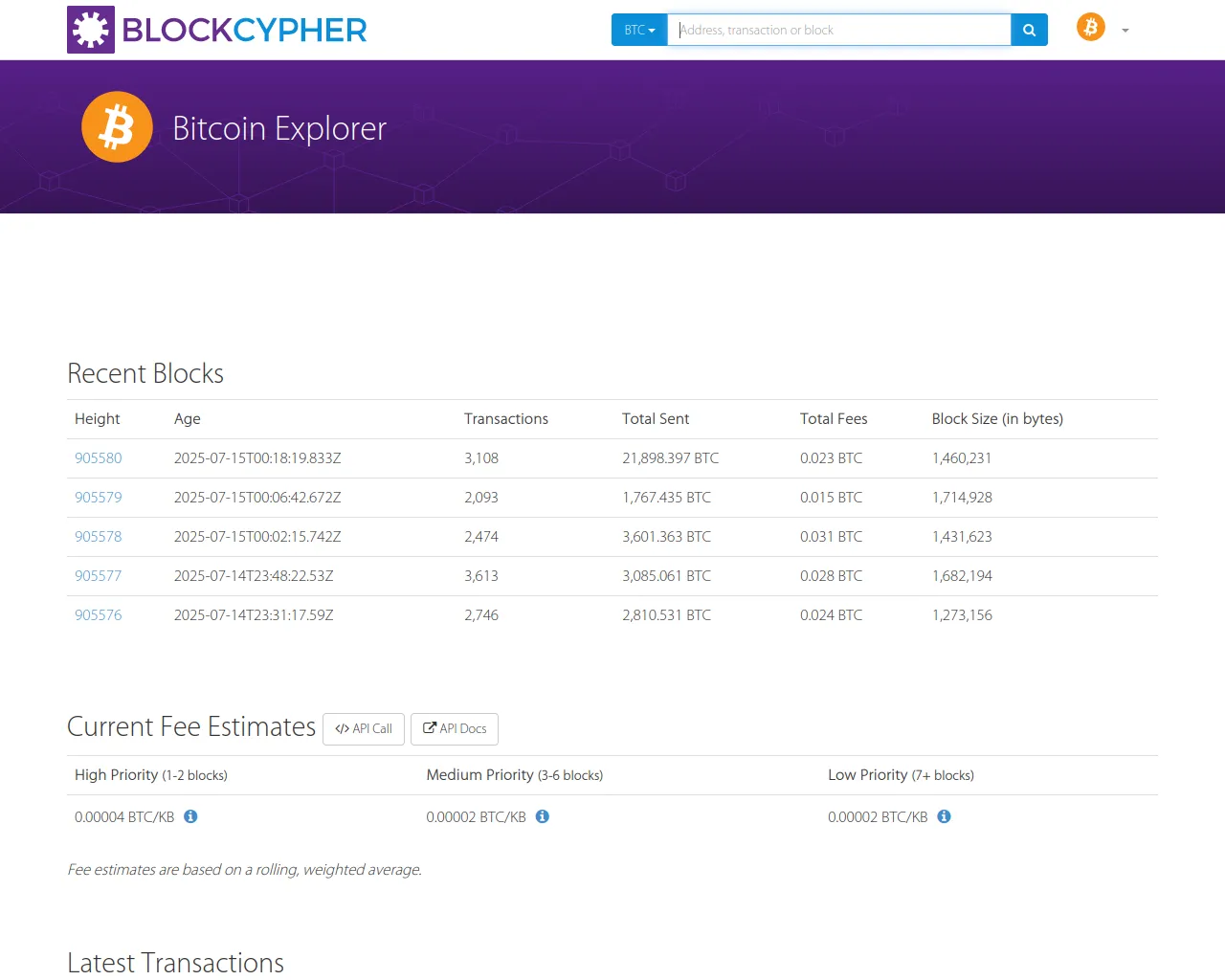The width and height of the screenshot is (1225, 980).
Task: Click the 3,613 transactions cell
Action: click(x=481, y=576)
